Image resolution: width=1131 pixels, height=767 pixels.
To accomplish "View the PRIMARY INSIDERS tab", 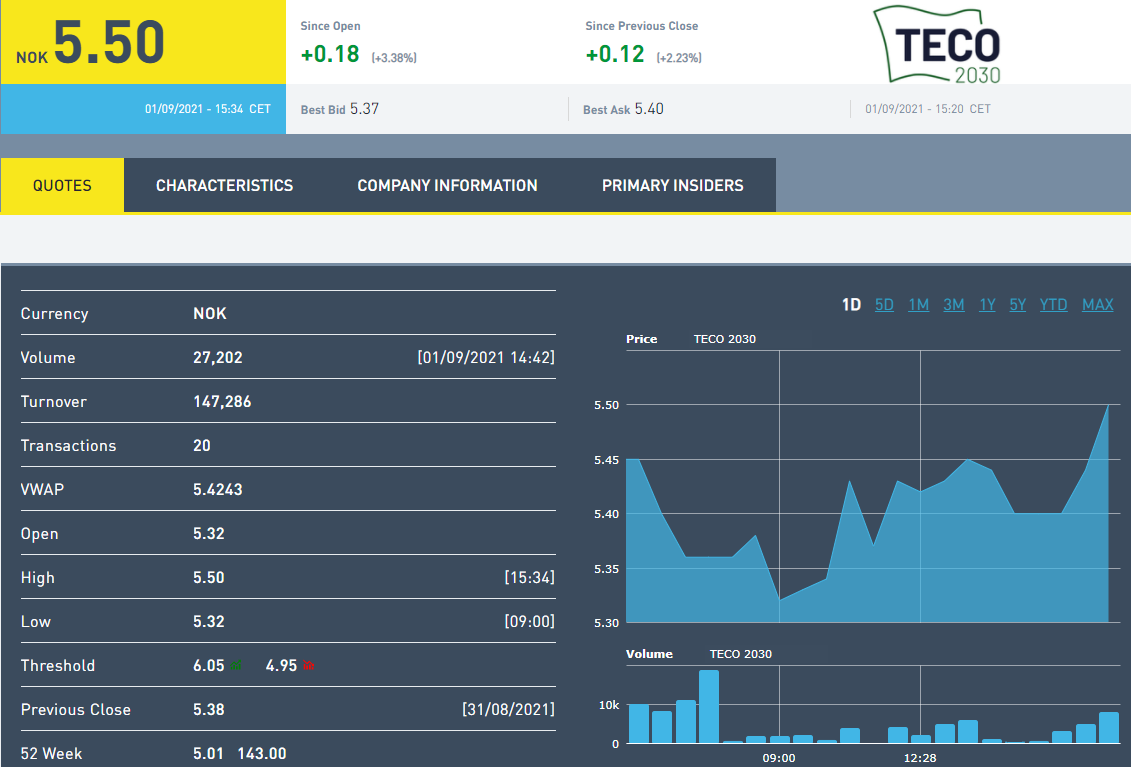I will coord(672,185).
